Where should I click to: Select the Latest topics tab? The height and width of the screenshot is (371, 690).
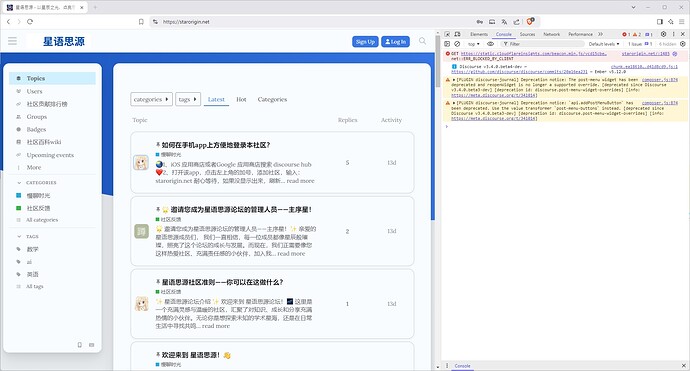(216, 99)
